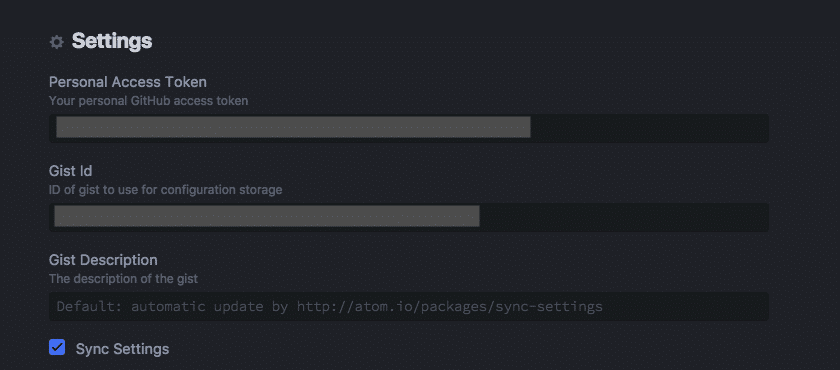The image size is (840, 370).
Task: Click the 'Your personal GitHub access token' description
Action: pos(148,101)
